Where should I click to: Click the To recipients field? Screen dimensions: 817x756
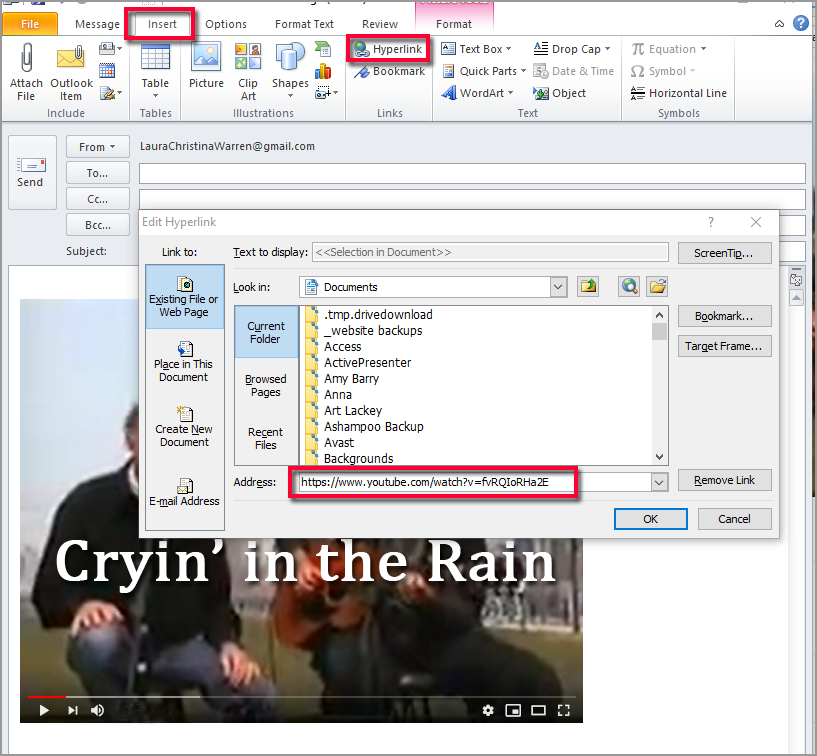pos(472,173)
